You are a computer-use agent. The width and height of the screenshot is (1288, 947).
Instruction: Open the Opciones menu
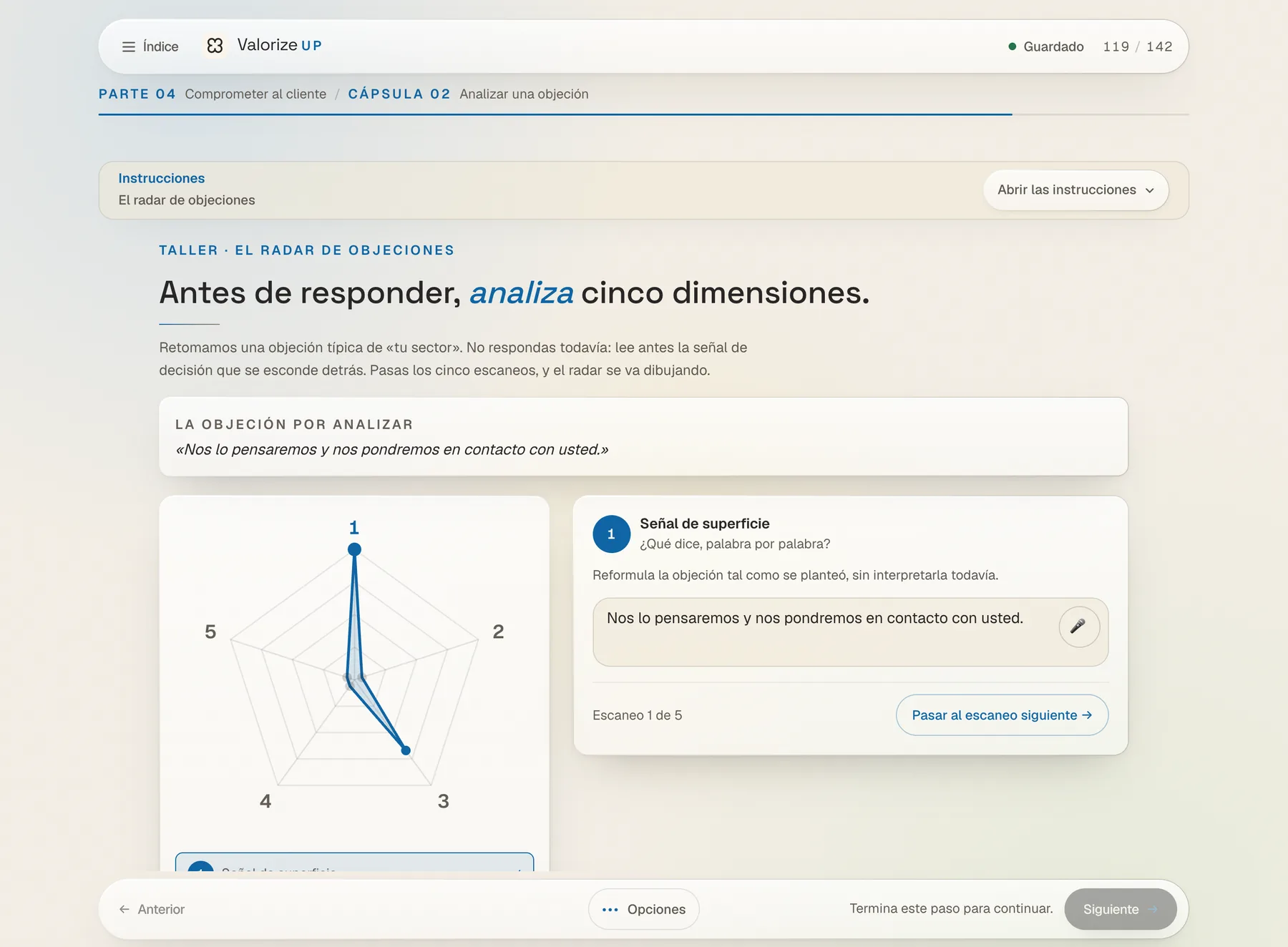pos(643,909)
